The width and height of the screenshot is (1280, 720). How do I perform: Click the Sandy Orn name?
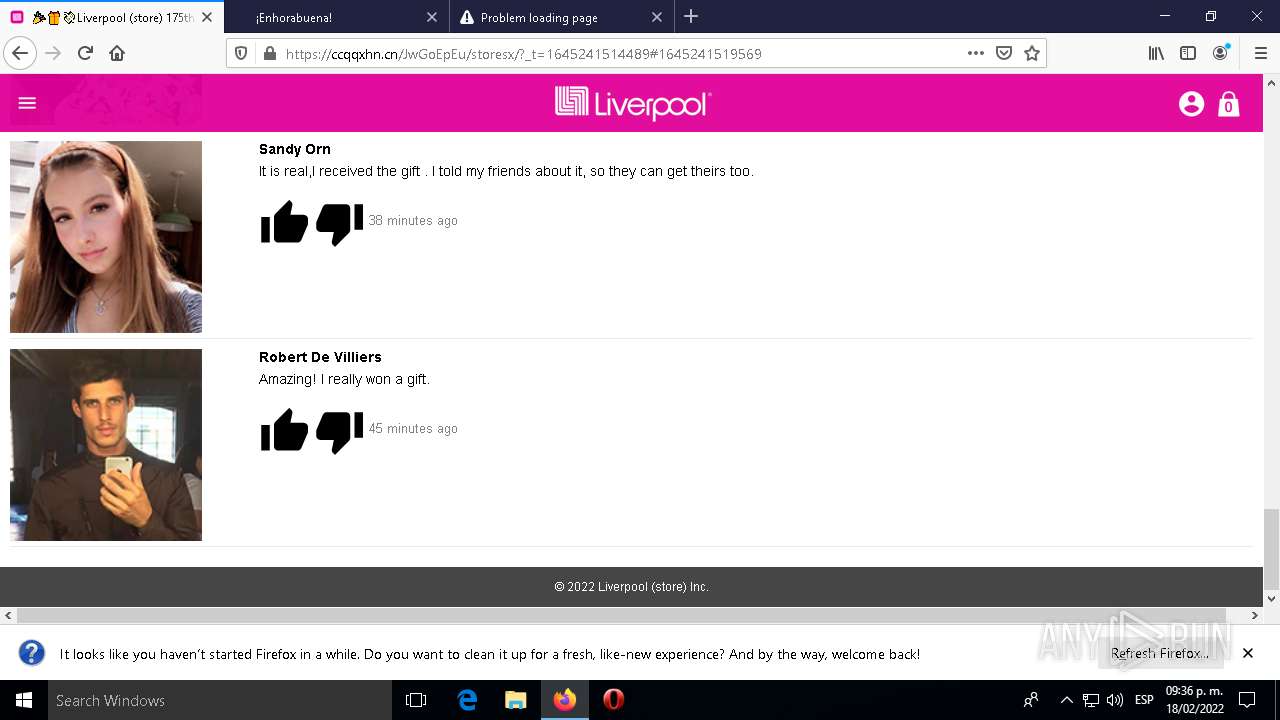(295, 149)
